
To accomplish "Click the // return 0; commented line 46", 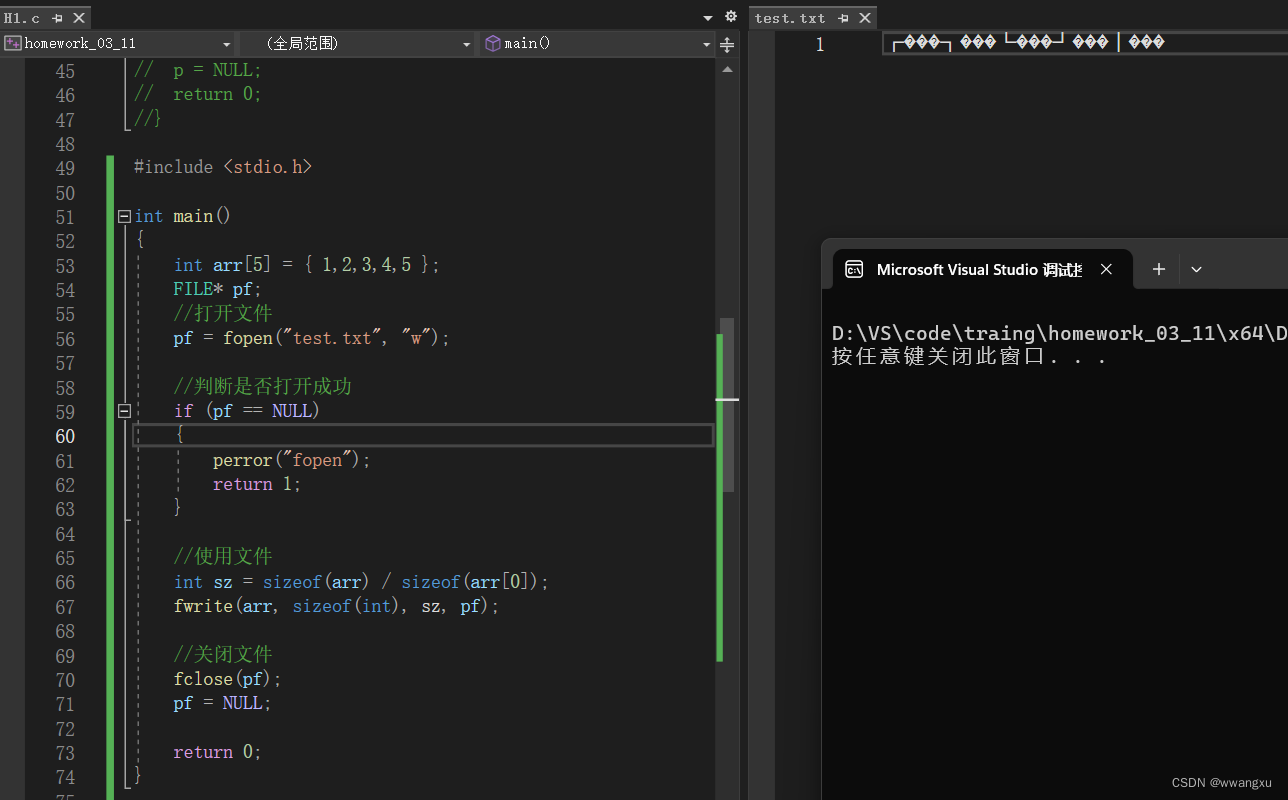I will [198, 94].
